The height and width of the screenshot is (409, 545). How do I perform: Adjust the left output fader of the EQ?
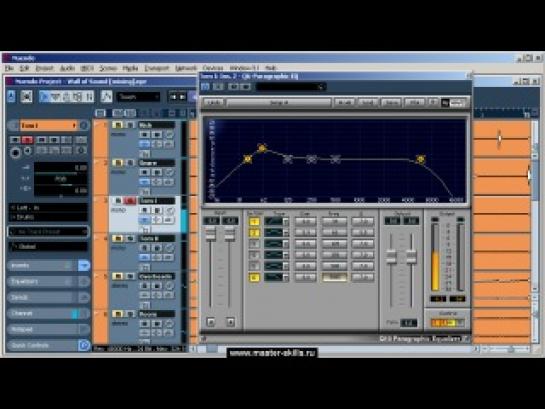tap(391, 256)
